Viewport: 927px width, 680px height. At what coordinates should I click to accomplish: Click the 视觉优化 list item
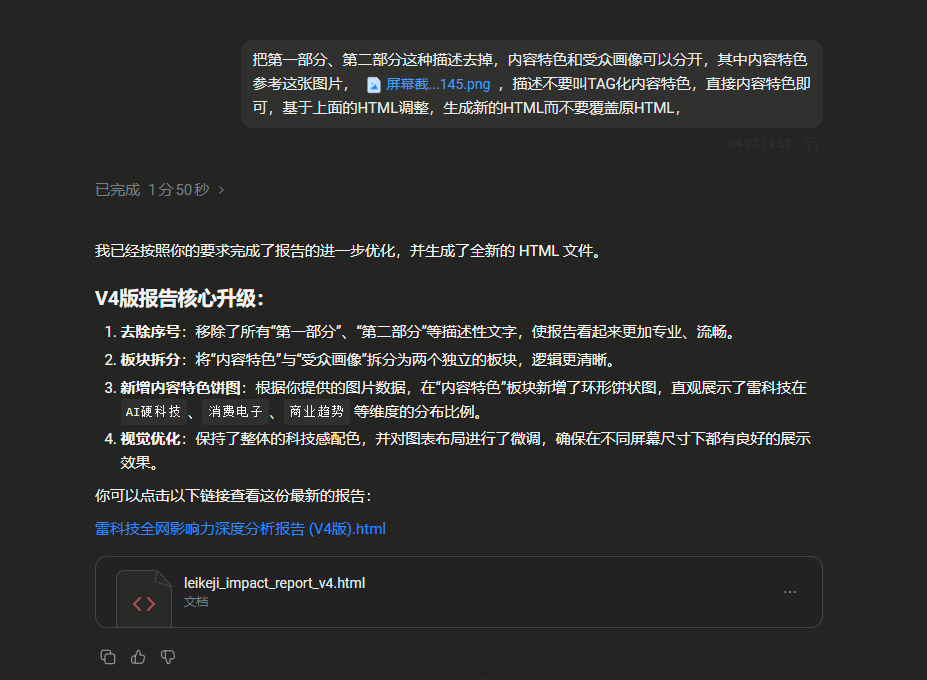[x=457, y=451]
